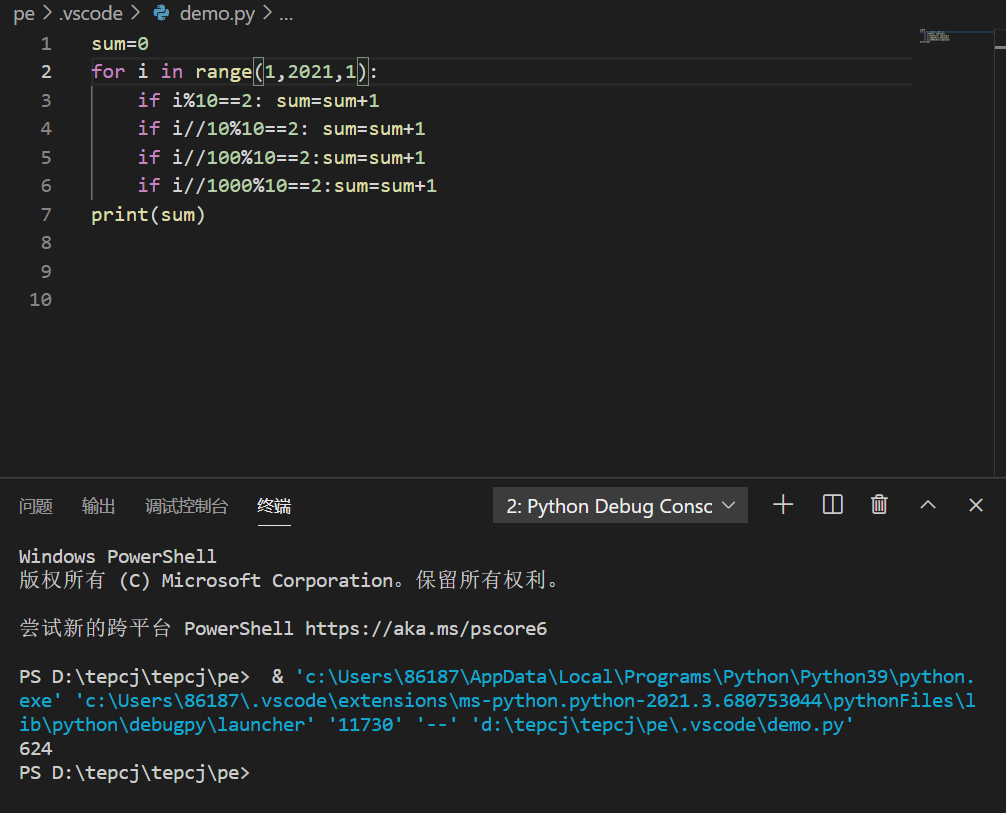The width and height of the screenshot is (1006, 813).
Task: Click the Microsoft Corporation copyright line
Action: click(x=290, y=580)
